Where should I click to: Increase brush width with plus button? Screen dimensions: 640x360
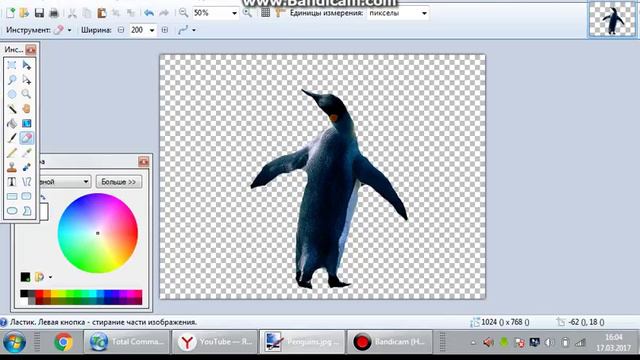tap(165, 30)
